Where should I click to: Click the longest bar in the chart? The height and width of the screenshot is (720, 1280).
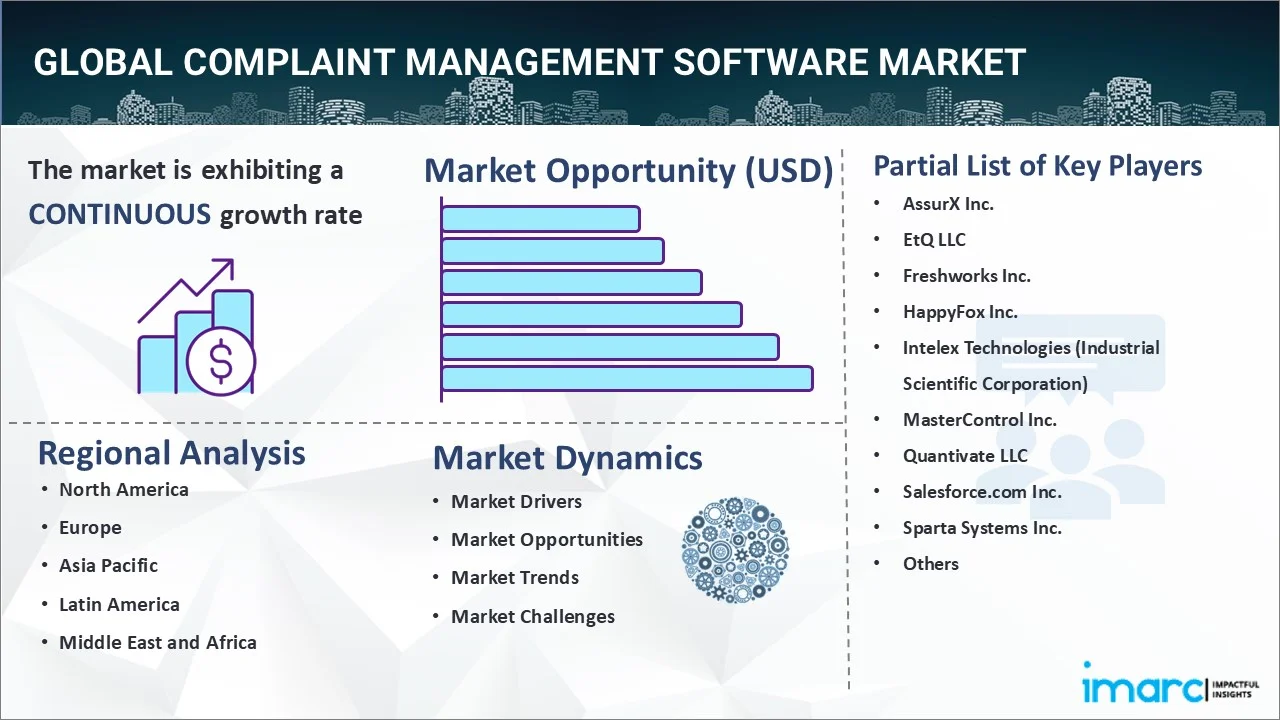(x=627, y=378)
